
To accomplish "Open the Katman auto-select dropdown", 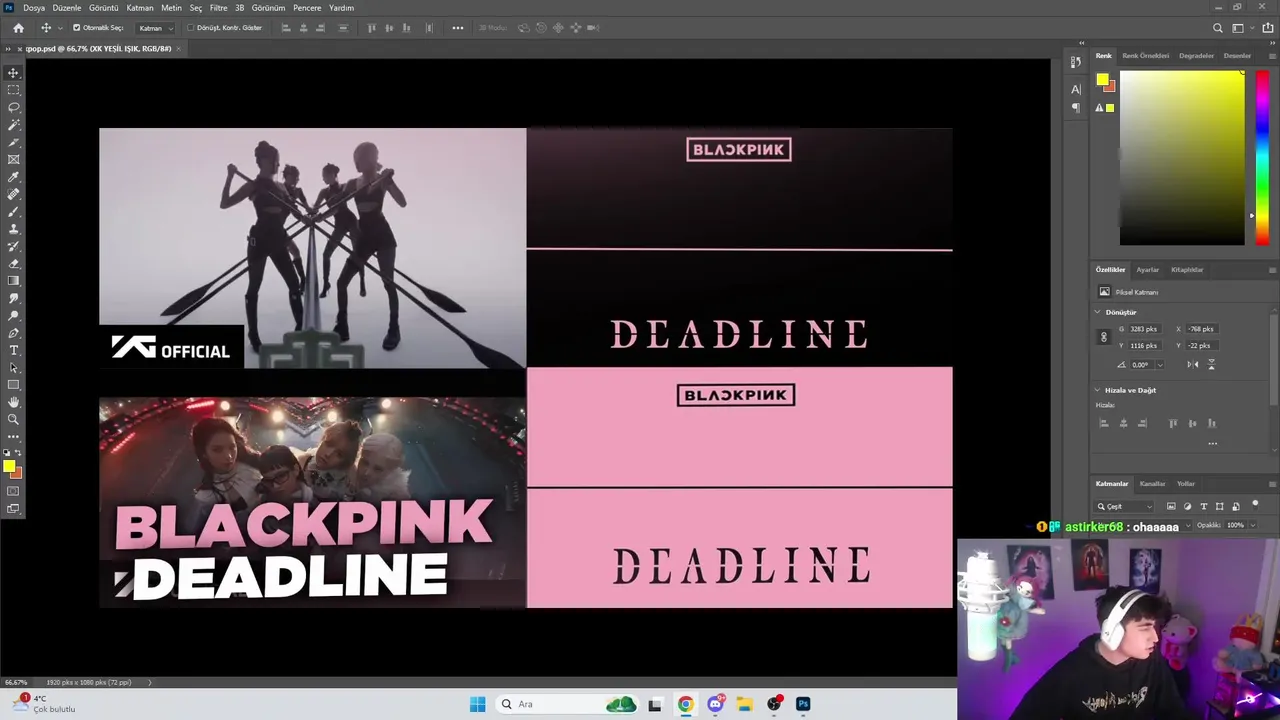I will tap(155, 28).
